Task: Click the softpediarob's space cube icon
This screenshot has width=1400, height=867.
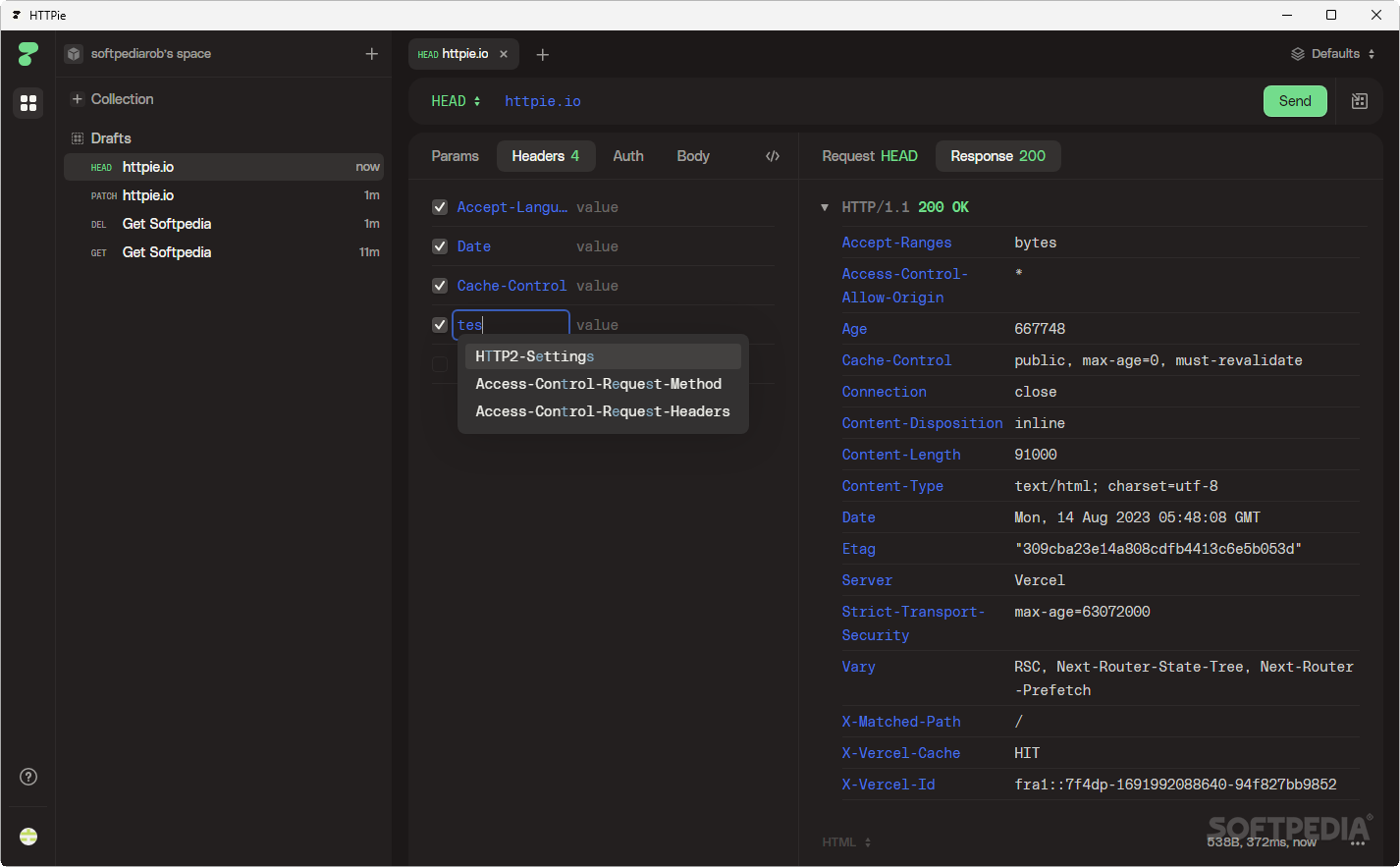Action: [x=74, y=54]
